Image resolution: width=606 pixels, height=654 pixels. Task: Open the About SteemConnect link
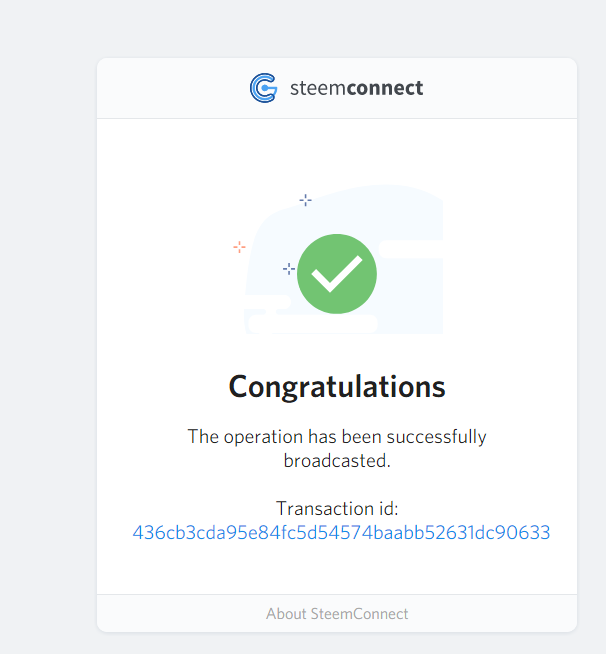pos(337,614)
